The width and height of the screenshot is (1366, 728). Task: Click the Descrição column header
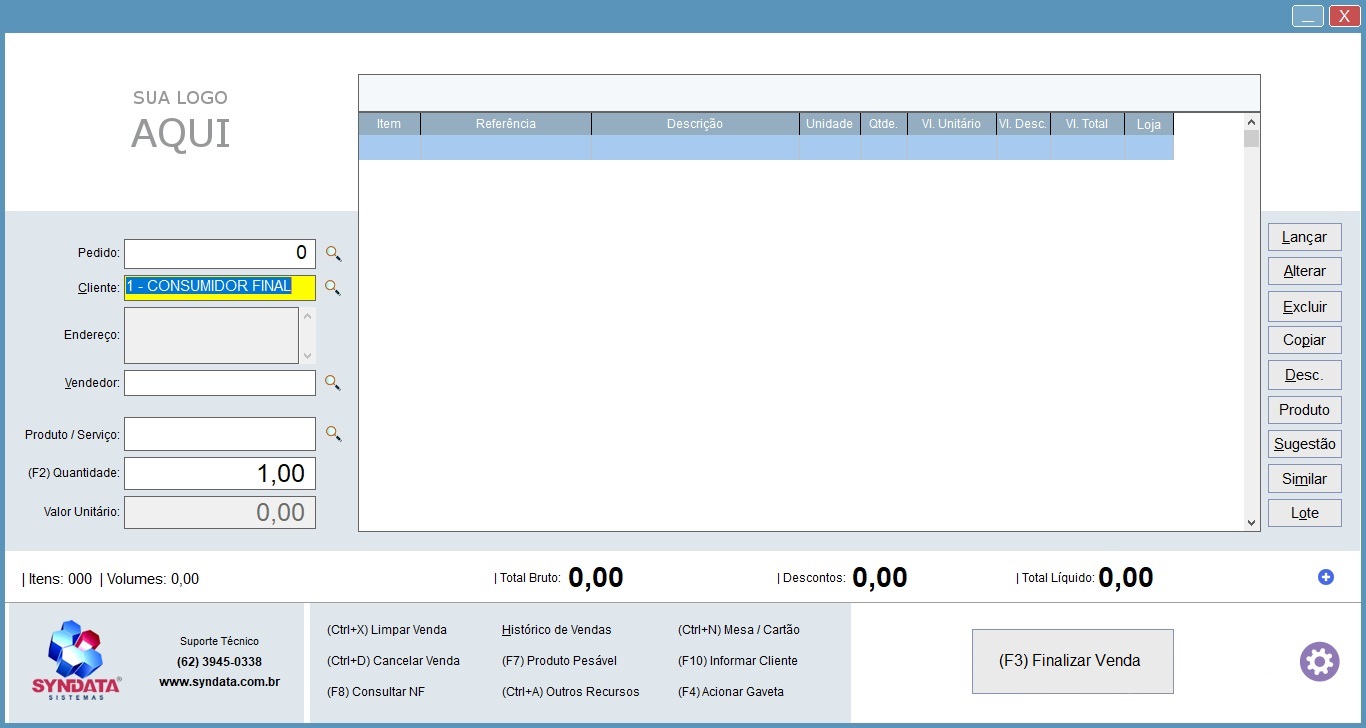click(694, 124)
